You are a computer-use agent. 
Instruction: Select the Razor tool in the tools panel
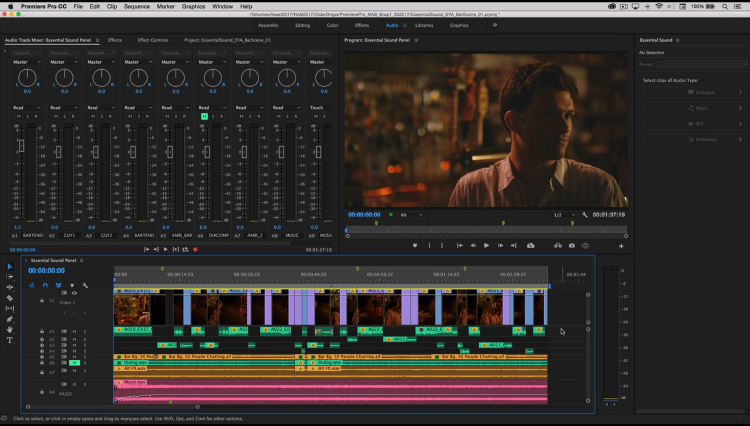pos(10,298)
